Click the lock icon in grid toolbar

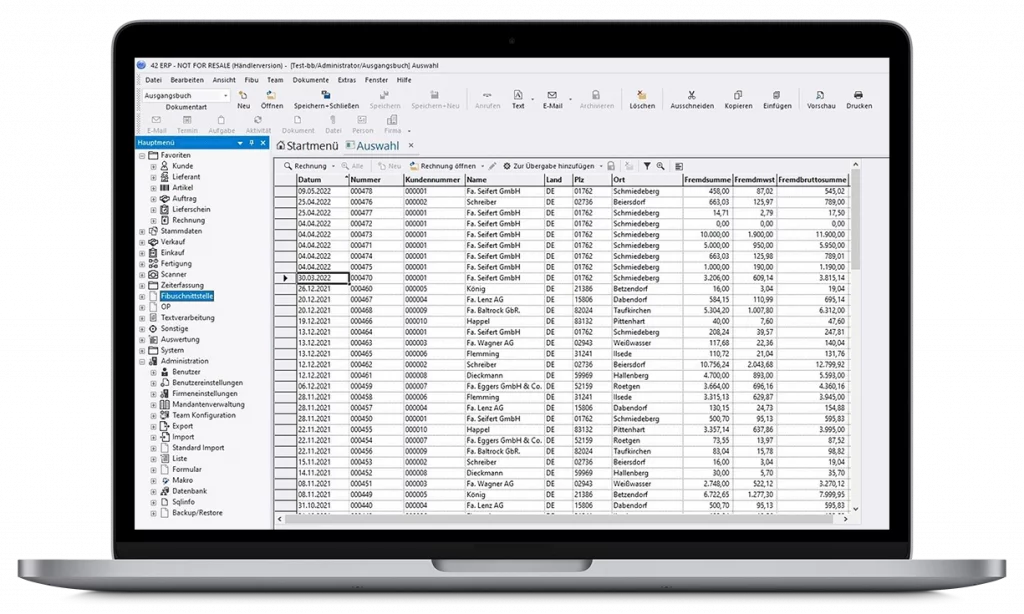611,166
